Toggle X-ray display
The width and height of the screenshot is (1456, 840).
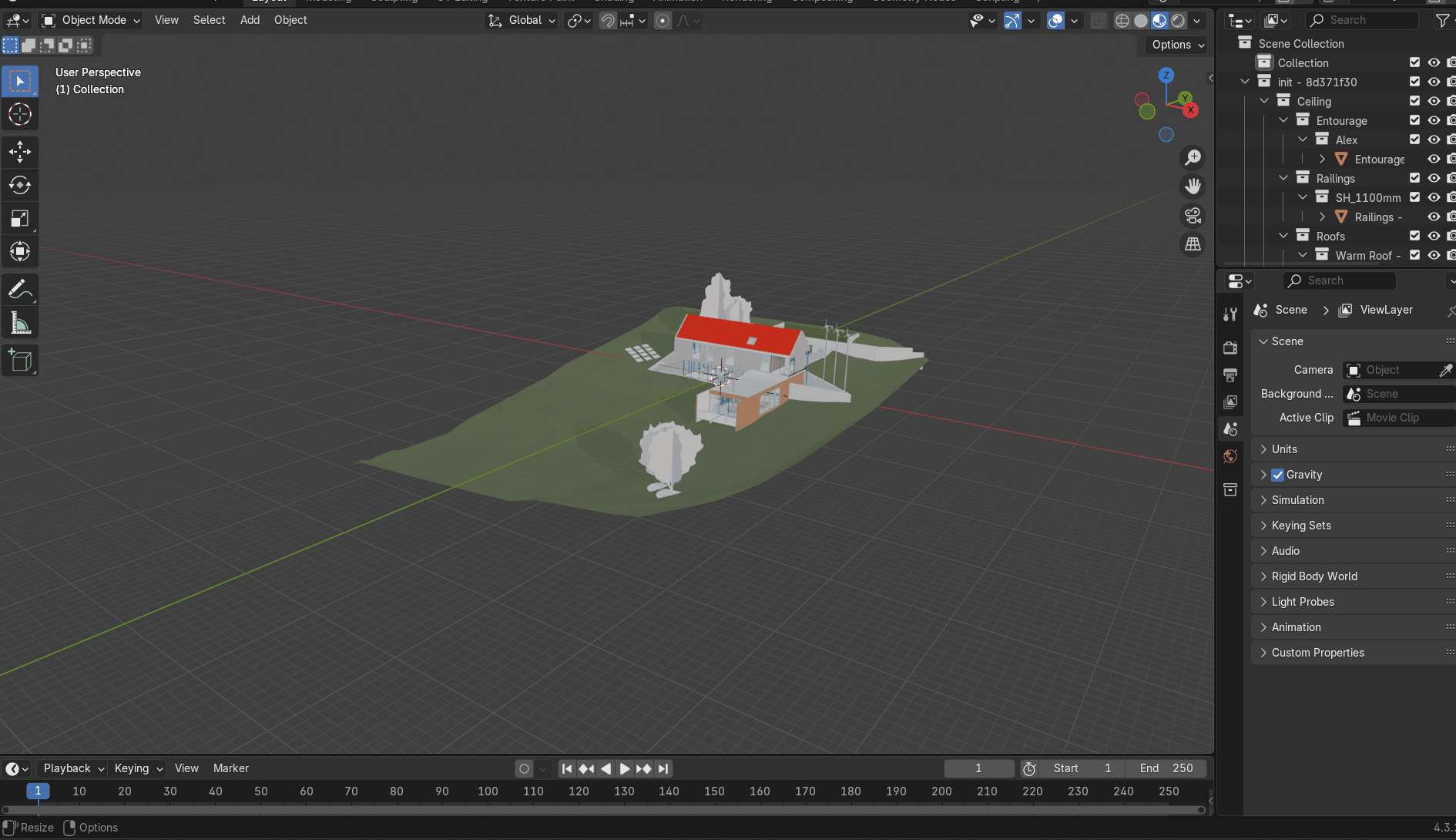pos(1099,21)
